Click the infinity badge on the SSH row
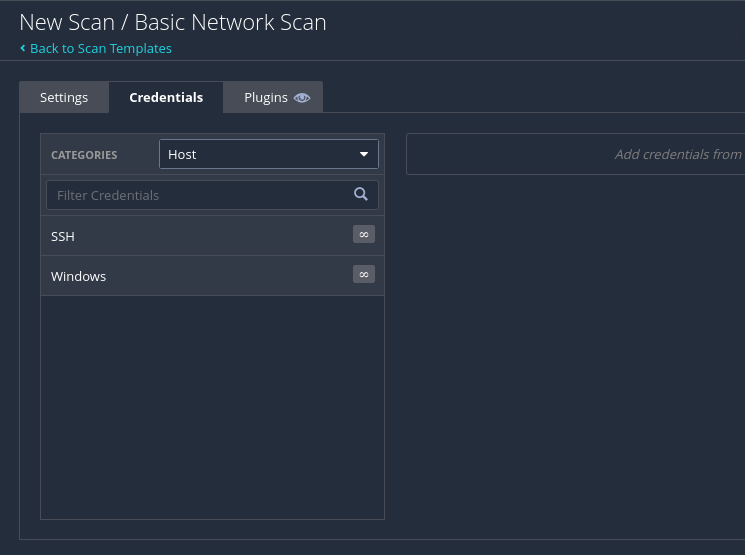 coord(363,234)
